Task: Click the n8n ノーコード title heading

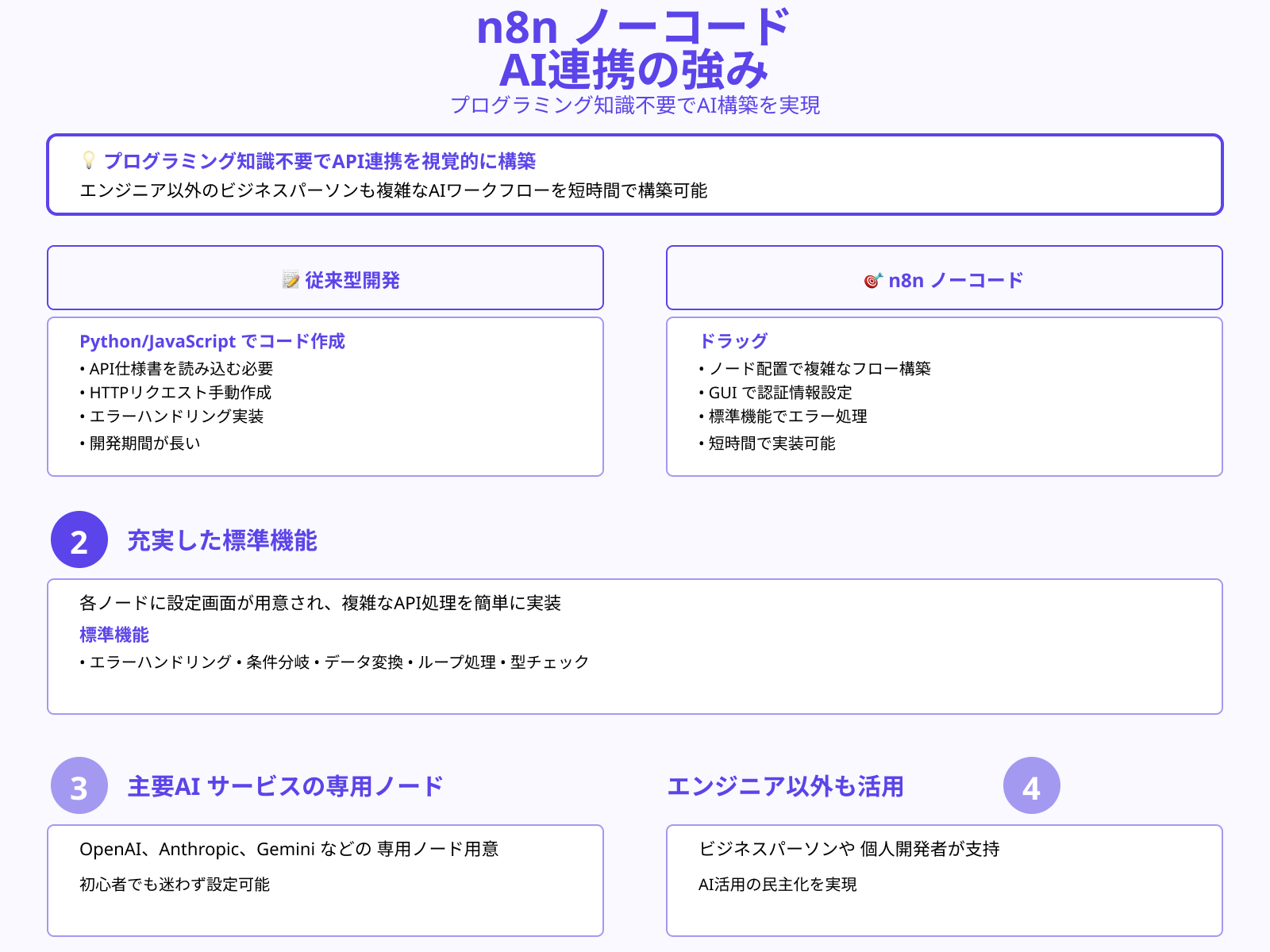Action: click(633, 30)
